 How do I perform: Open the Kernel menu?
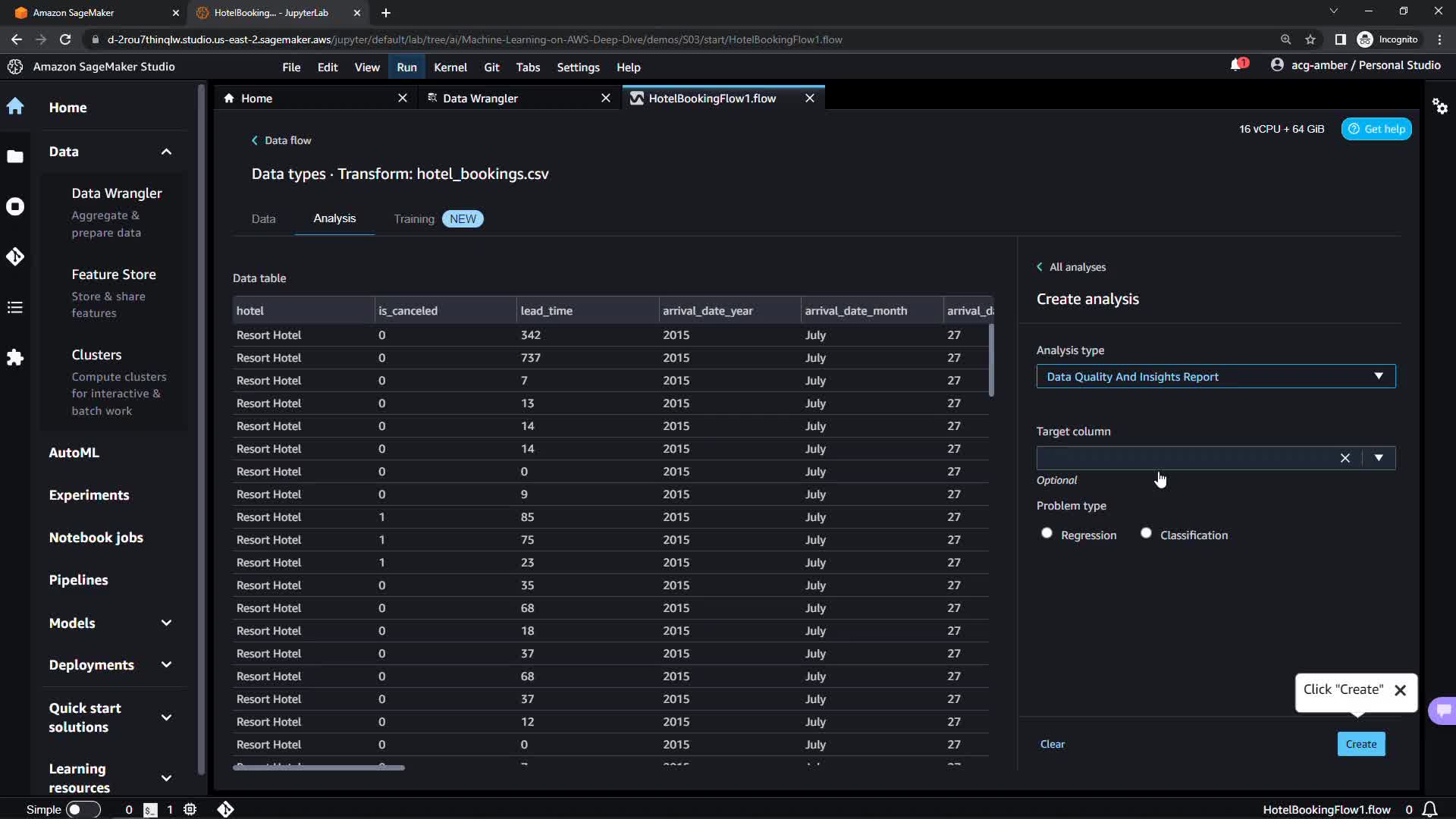pyautogui.click(x=450, y=67)
